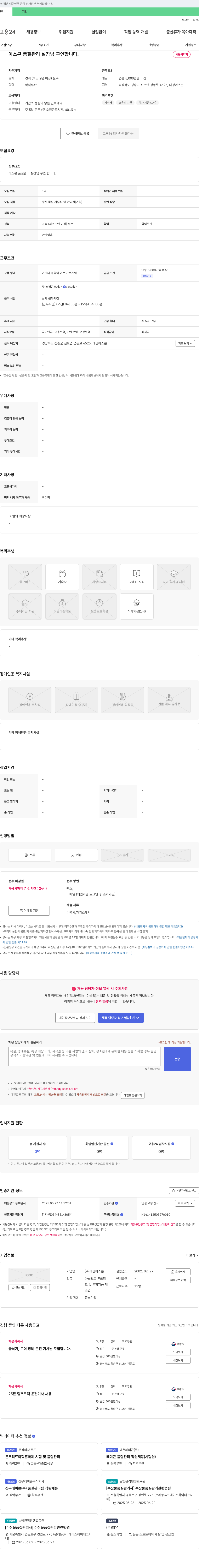Click the 필기 screening method box
The width and height of the screenshot is (199, 1568).
point(123,855)
